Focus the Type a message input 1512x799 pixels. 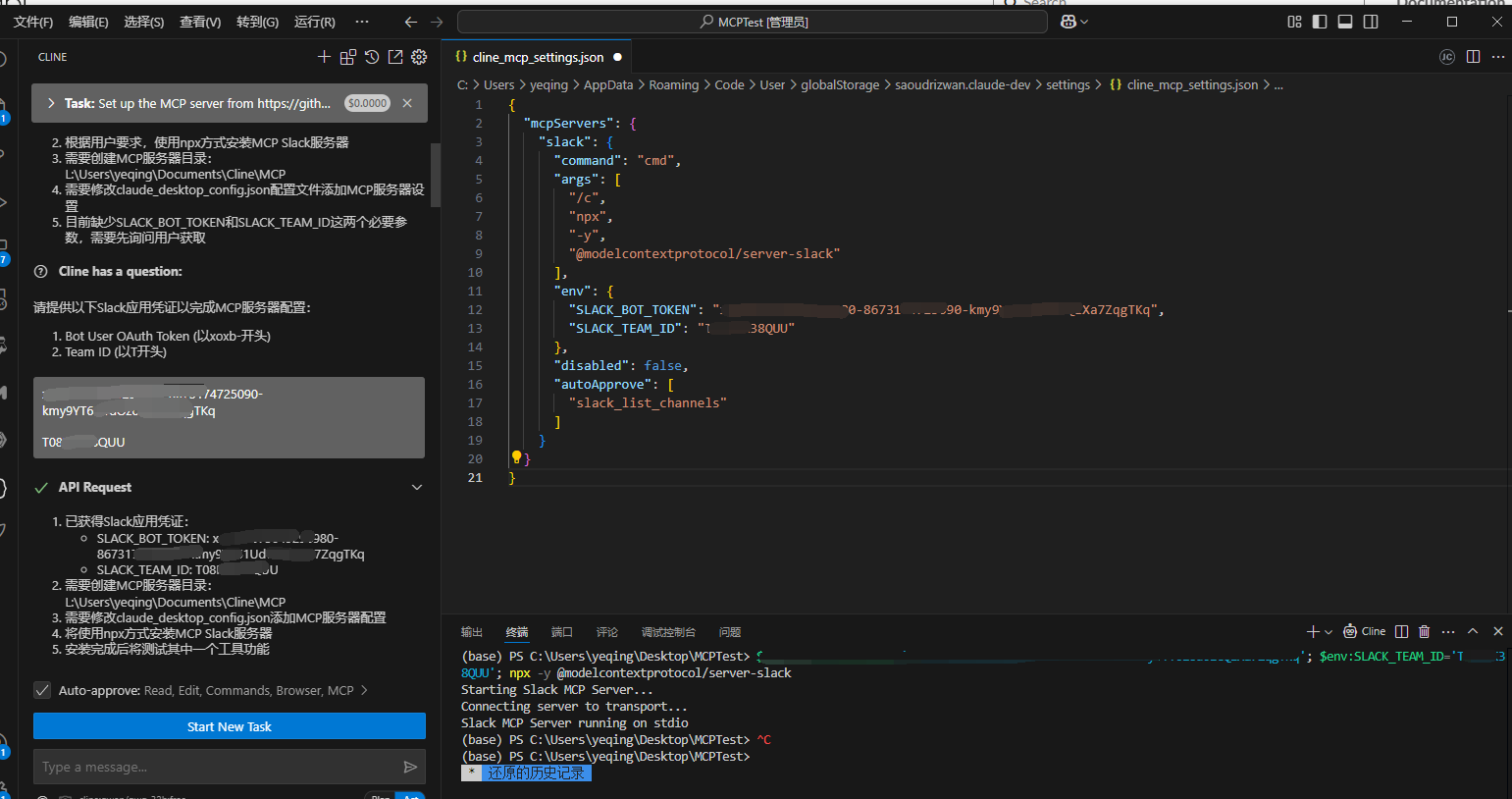pos(216,767)
